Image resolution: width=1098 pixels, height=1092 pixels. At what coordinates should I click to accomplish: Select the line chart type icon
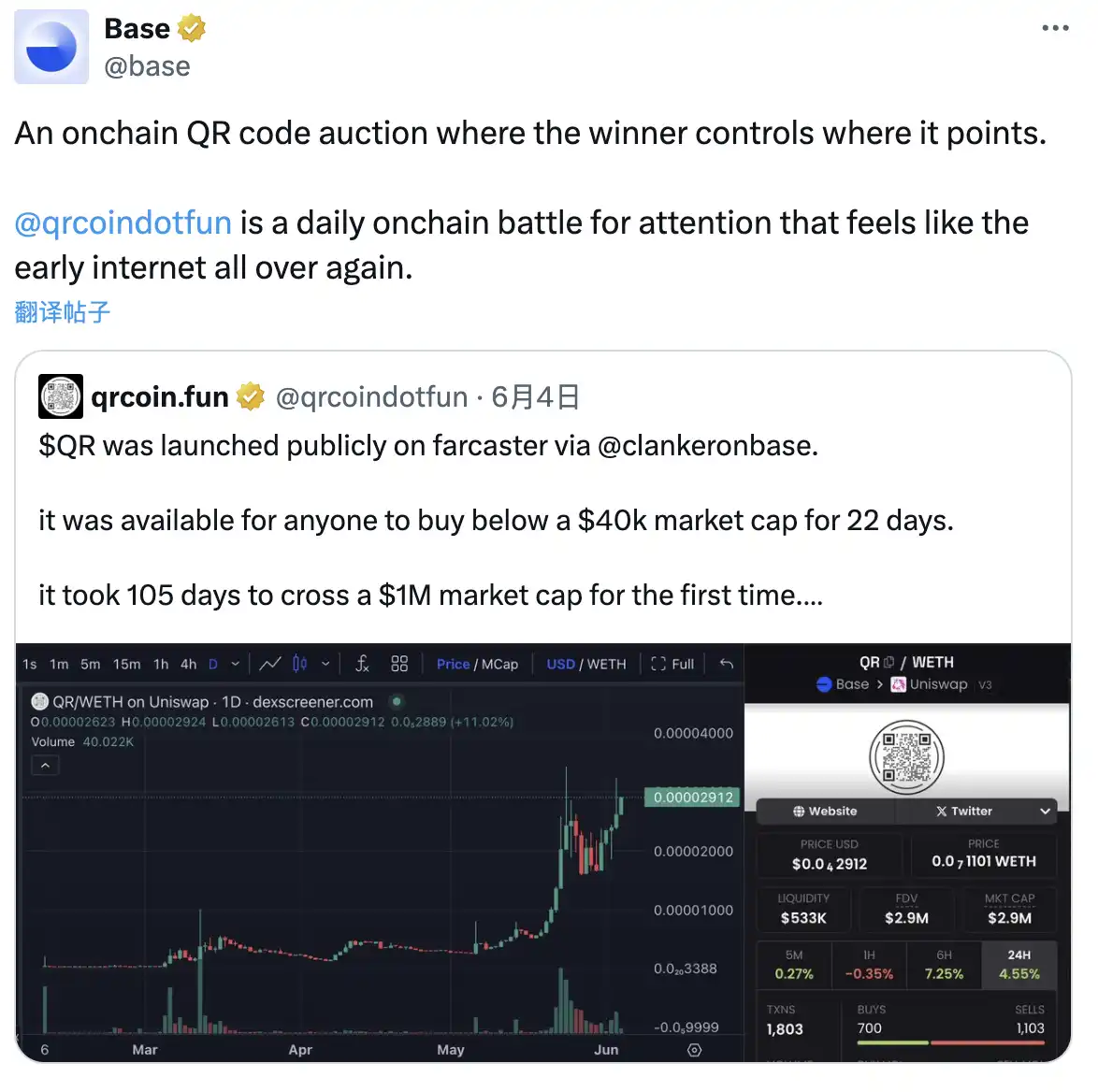[x=270, y=664]
